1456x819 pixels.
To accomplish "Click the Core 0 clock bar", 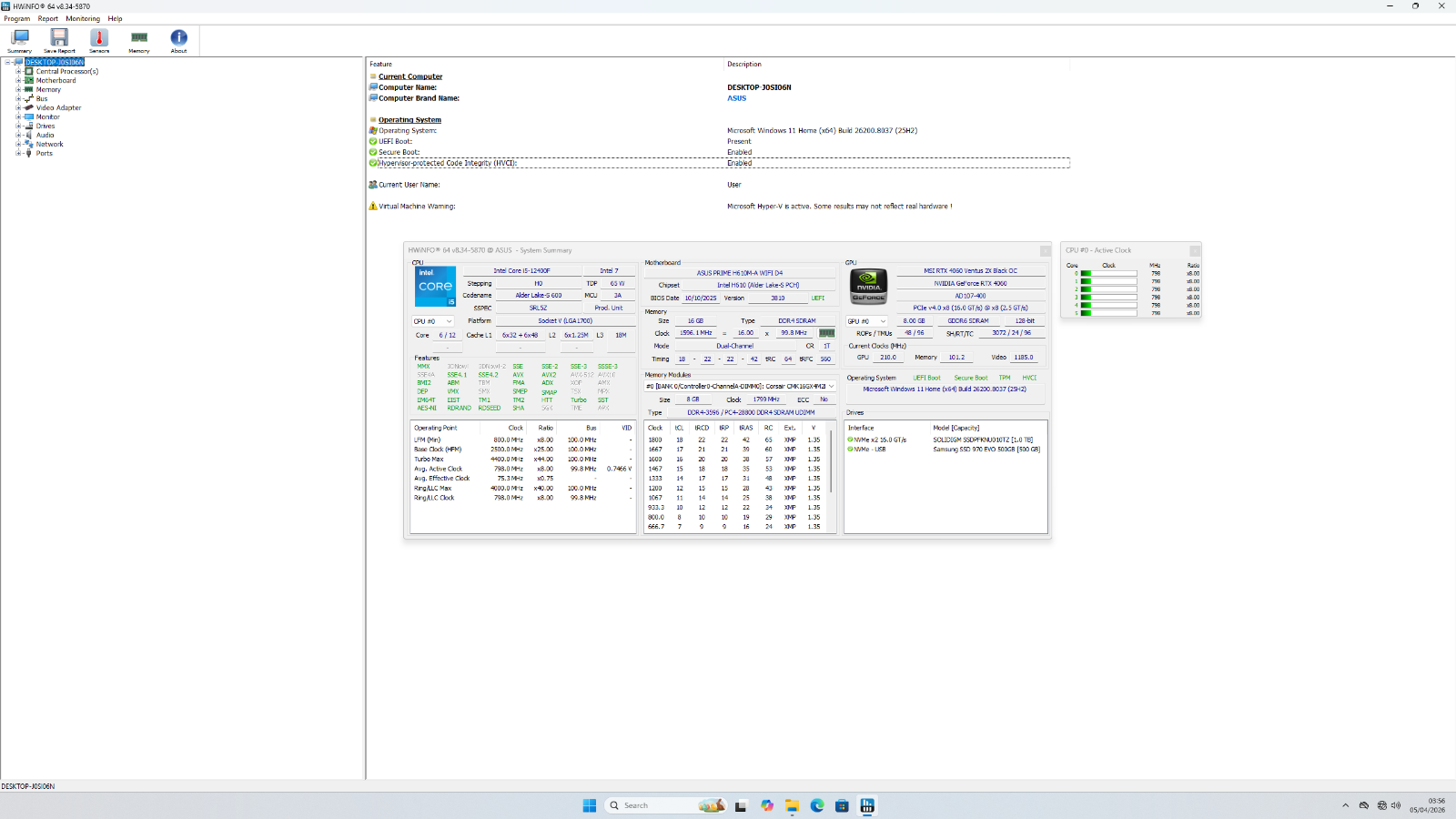I will [1108, 273].
